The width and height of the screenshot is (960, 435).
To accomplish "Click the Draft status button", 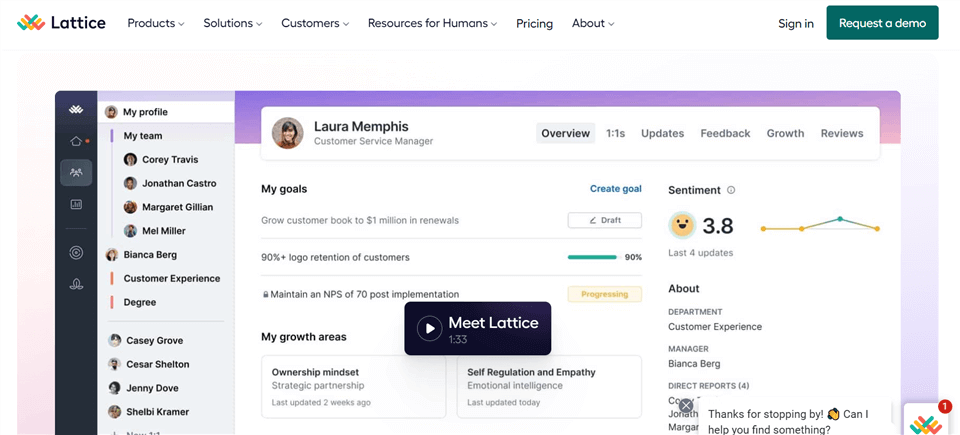I will click(x=605, y=220).
